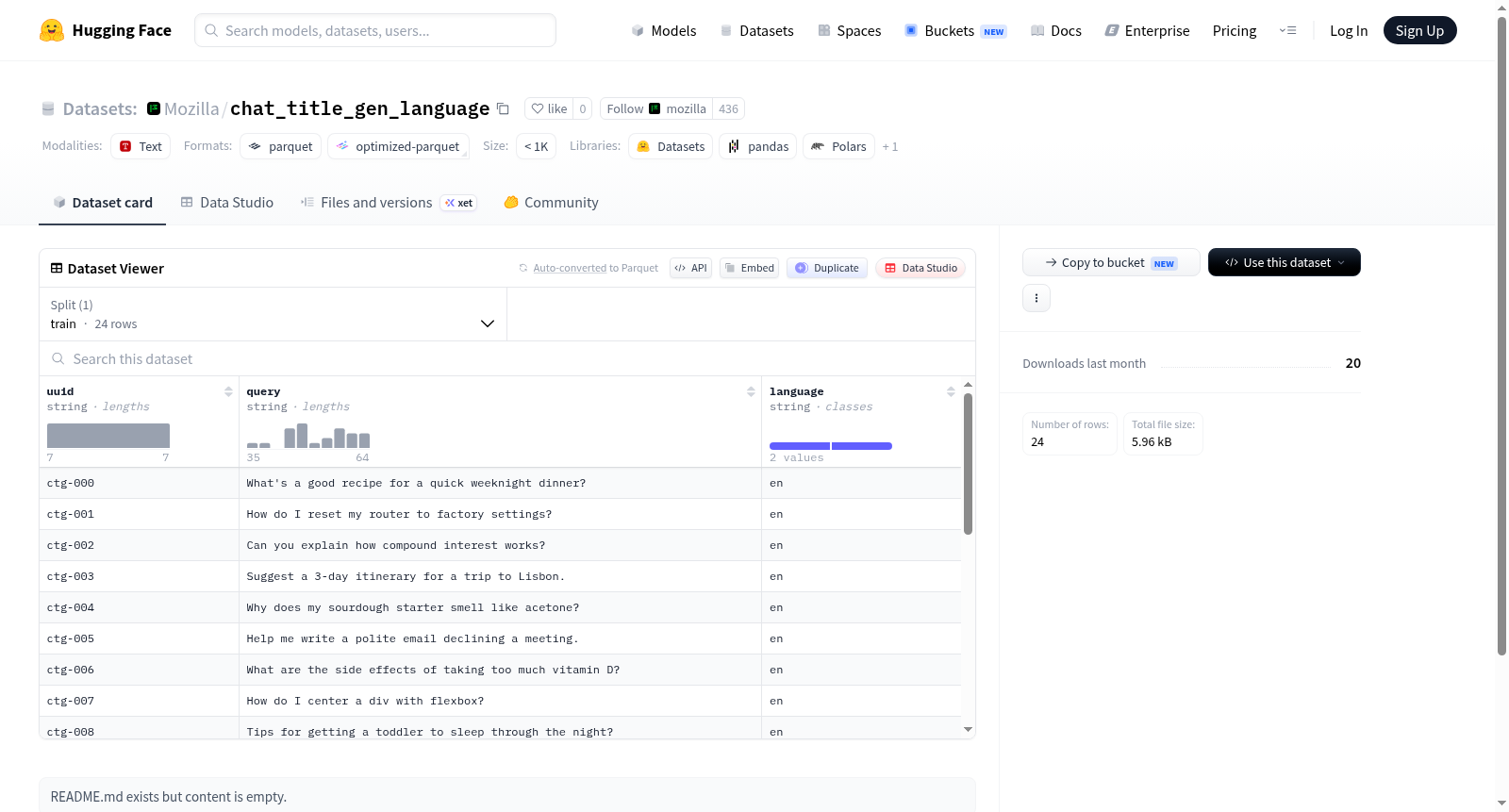The width and height of the screenshot is (1509, 812).
Task: Select the vitamin D query cell
Action: pyautogui.click(x=500, y=670)
